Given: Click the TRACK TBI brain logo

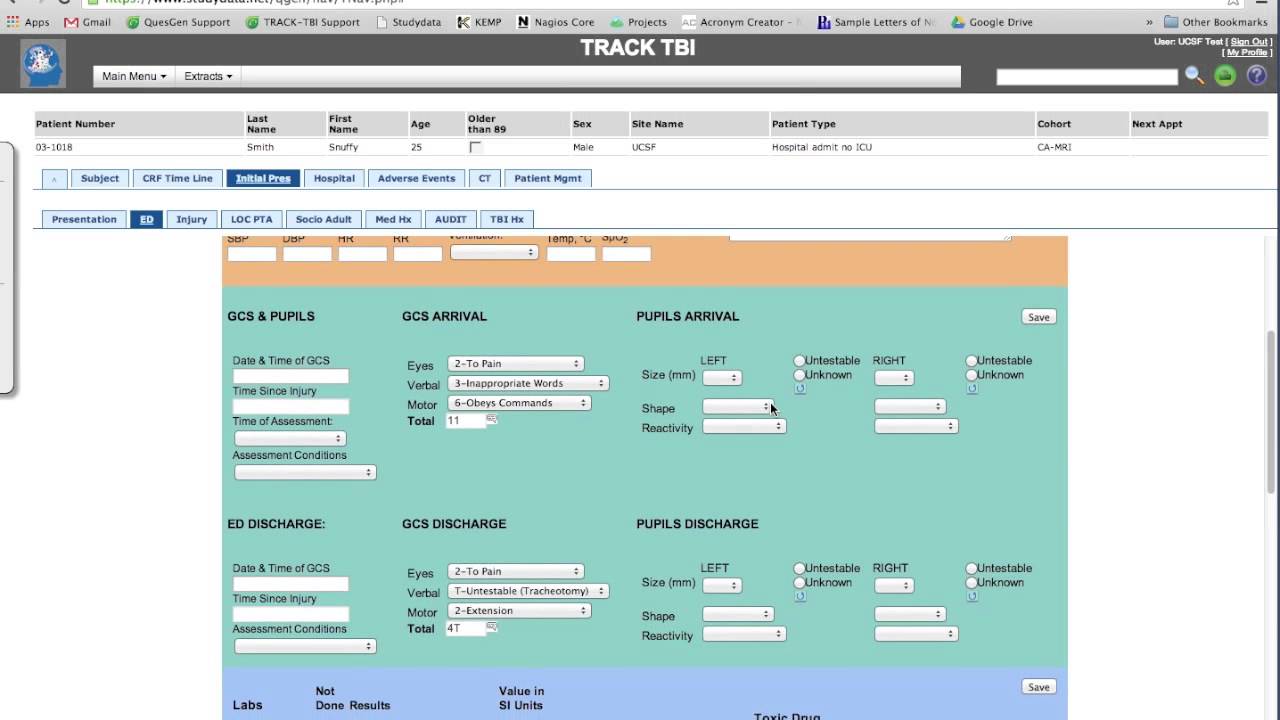Looking at the screenshot, I should point(43,64).
